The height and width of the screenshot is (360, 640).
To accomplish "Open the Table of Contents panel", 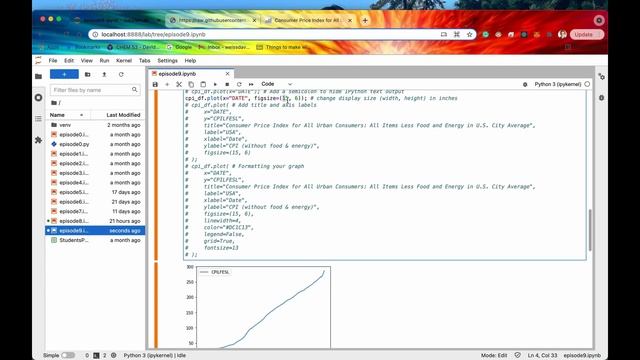I will pyautogui.click(x=38, y=119).
